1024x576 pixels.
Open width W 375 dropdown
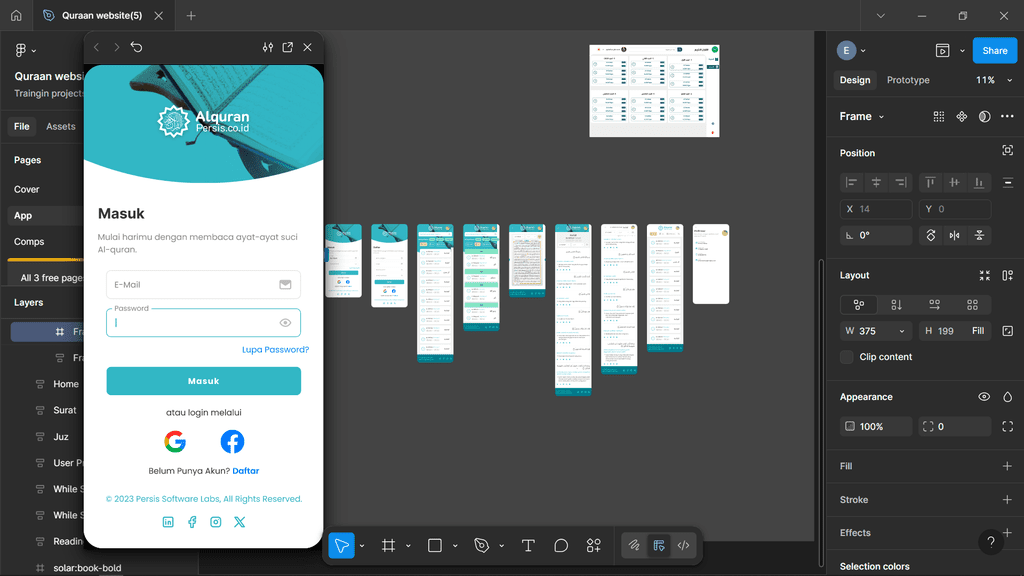(902, 331)
